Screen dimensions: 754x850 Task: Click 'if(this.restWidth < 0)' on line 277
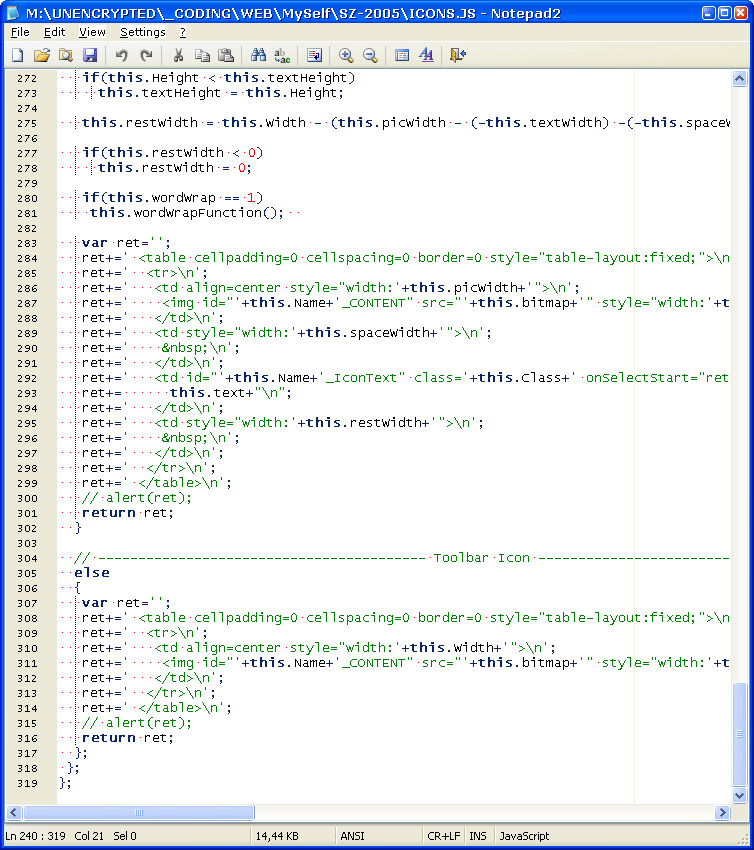tap(173, 152)
